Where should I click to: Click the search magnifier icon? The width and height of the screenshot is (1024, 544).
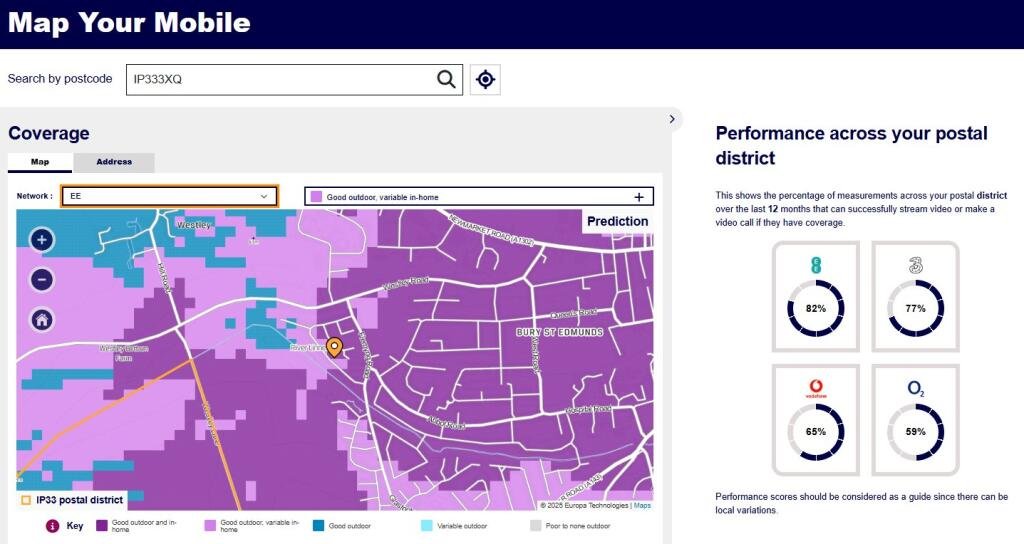point(446,80)
